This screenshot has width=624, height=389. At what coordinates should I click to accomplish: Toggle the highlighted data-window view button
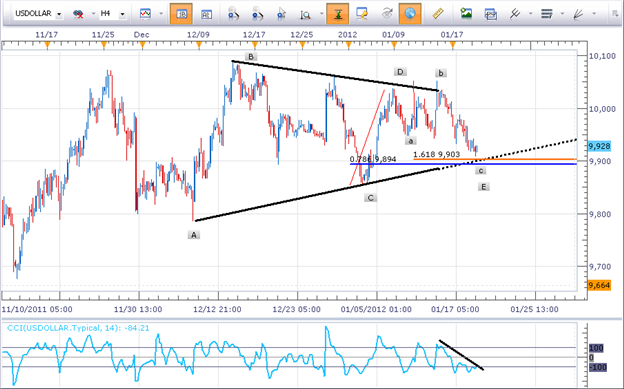(181, 14)
